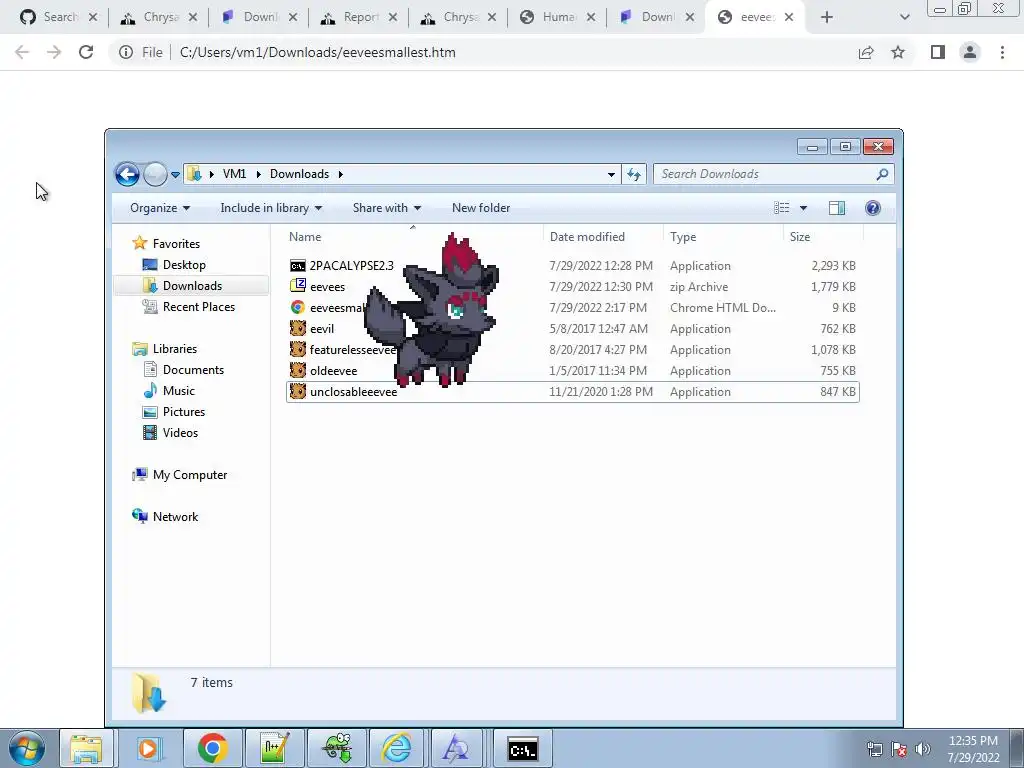Close the active eevee browser tab
Viewport: 1024px width, 768px height.
pos(789,17)
